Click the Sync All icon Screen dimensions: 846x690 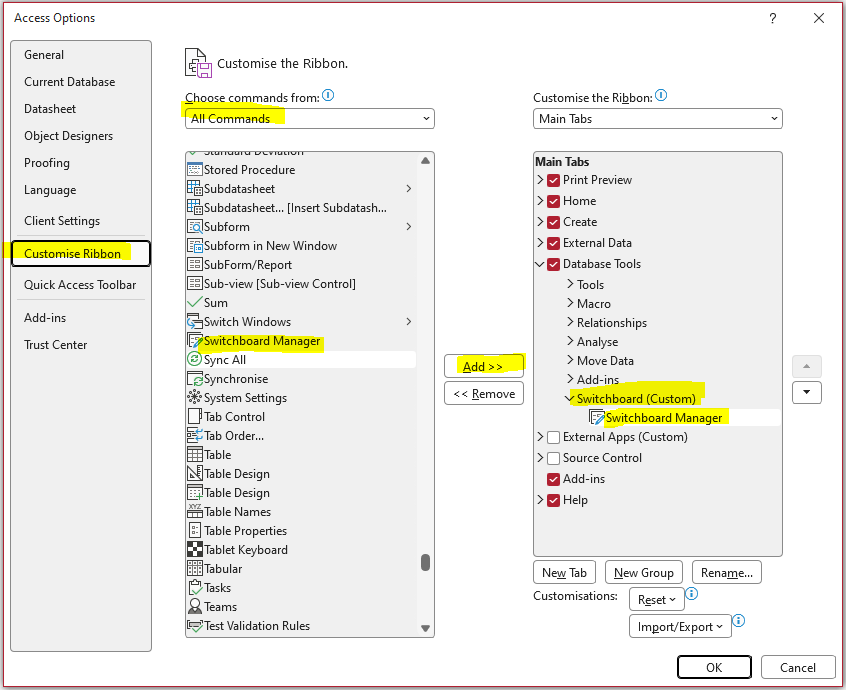[194, 359]
